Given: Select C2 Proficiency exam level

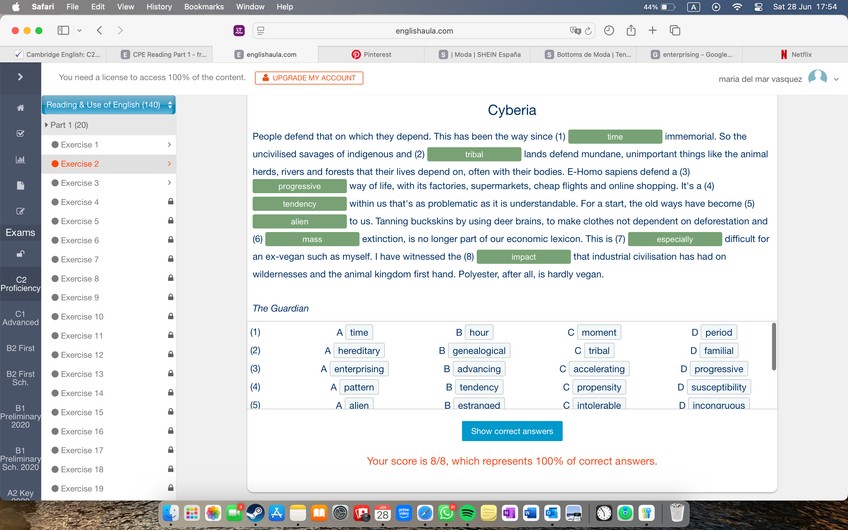Looking at the screenshot, I should [20, 284].
